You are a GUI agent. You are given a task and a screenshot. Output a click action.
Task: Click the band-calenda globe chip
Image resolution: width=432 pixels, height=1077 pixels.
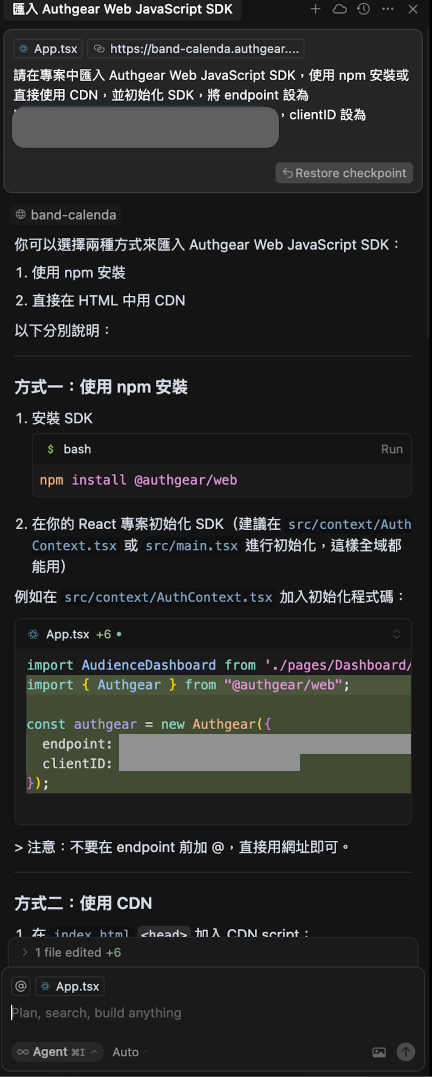(x=66, y=215)
